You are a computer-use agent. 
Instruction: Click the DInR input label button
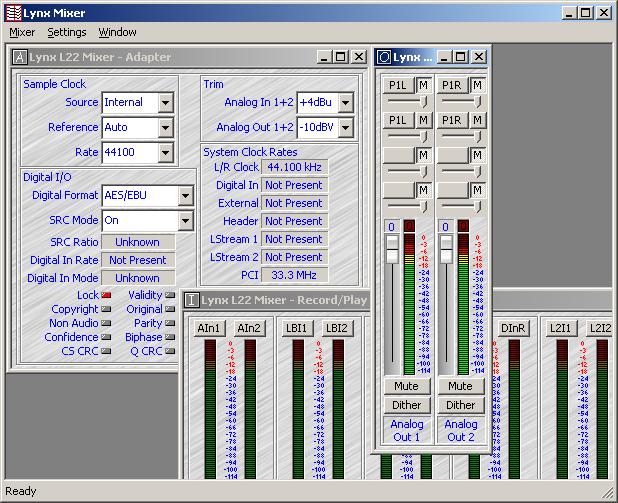click(x=513, y=328)
